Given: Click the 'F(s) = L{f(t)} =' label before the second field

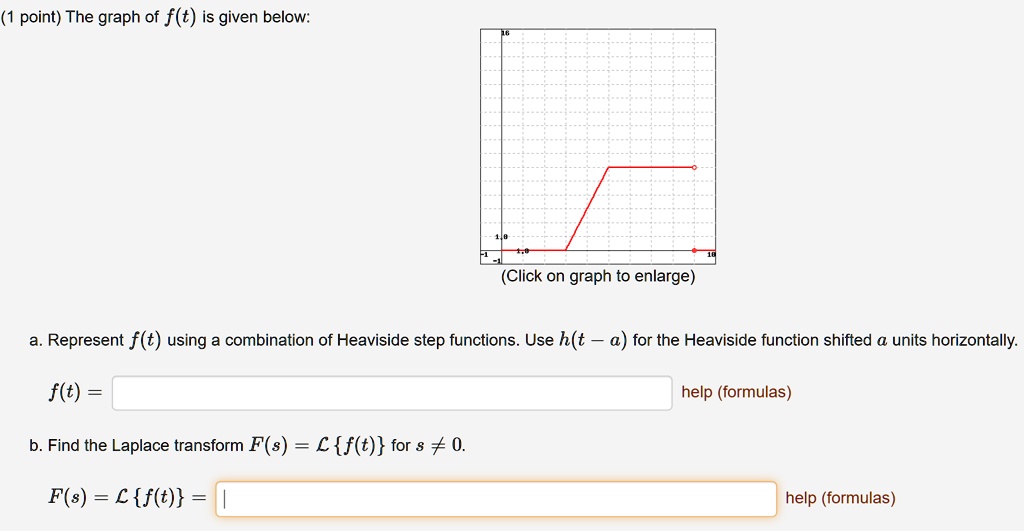Looking at the screenshot, I should (127, 498).
